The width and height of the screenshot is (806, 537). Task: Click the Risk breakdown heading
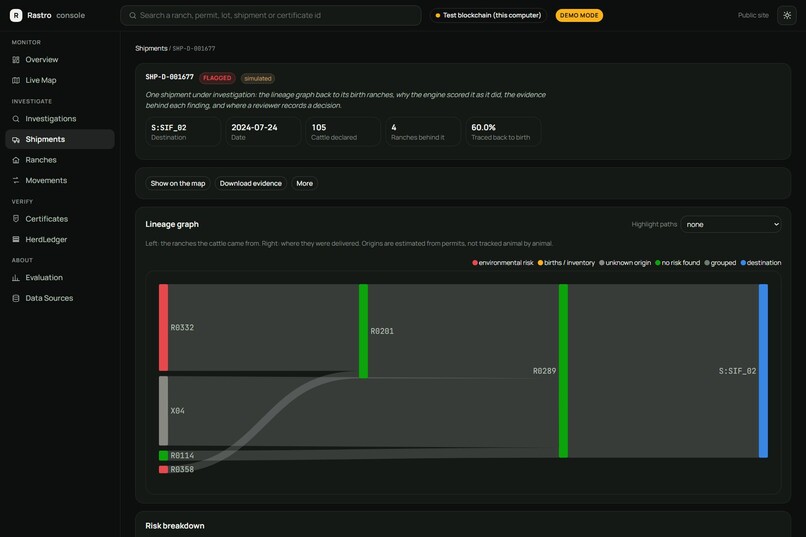(175, 526)
